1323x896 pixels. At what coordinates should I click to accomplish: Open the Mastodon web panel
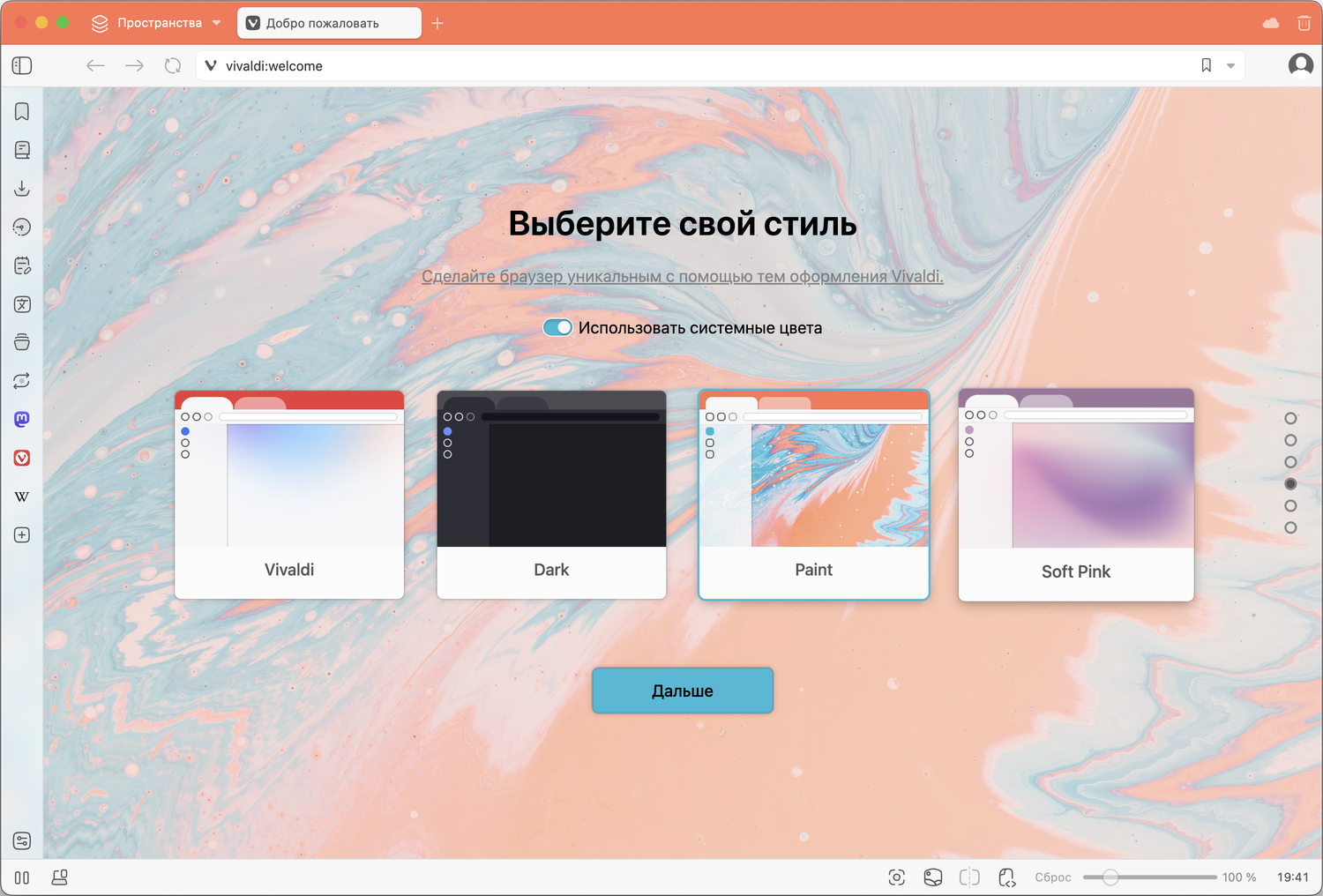(x=22, y=419)
